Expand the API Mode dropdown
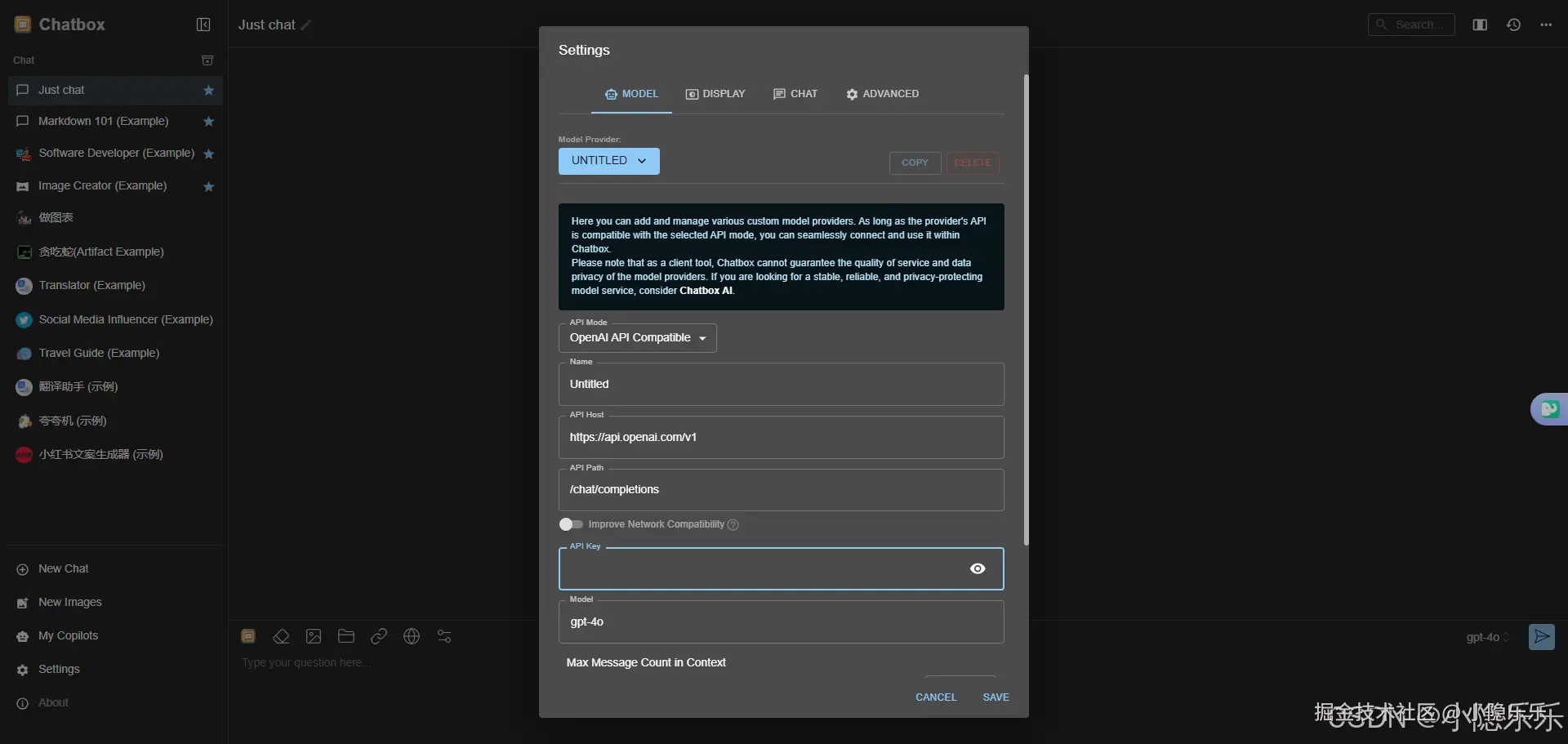 pyautogui.click(x=638, y=338)
